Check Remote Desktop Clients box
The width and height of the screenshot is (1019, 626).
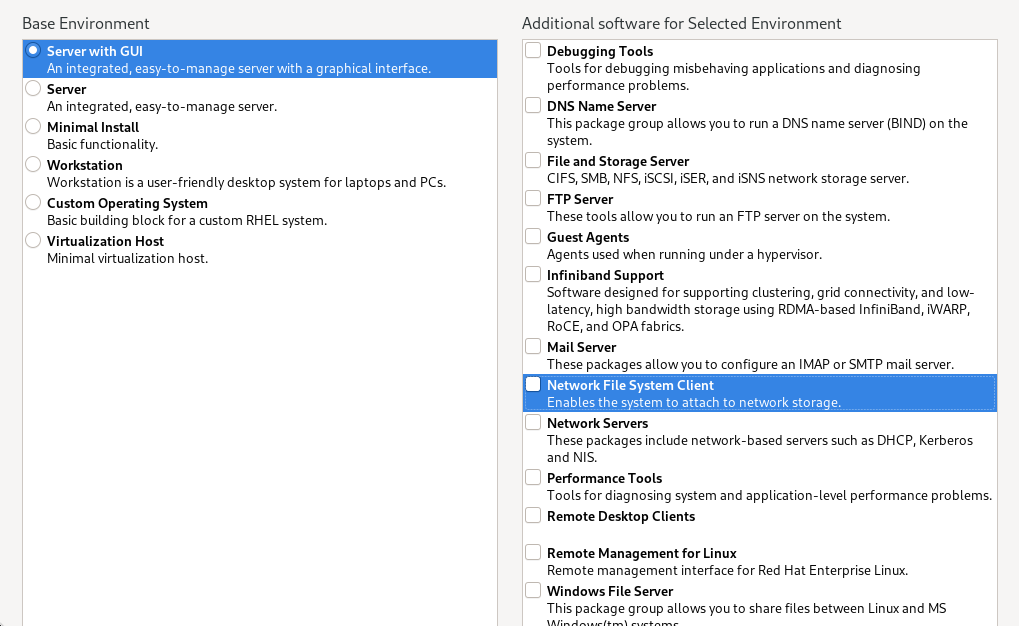534,516
